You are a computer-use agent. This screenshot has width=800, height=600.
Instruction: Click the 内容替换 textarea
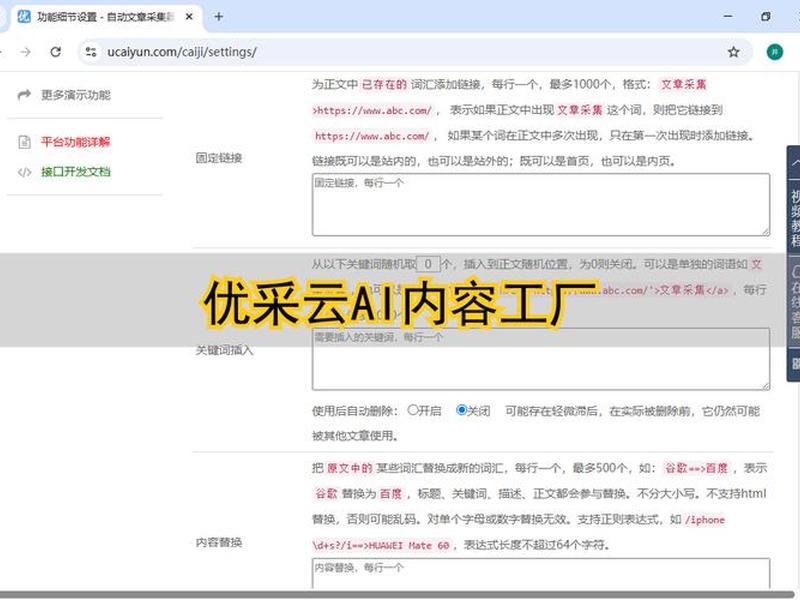[541, 574]
